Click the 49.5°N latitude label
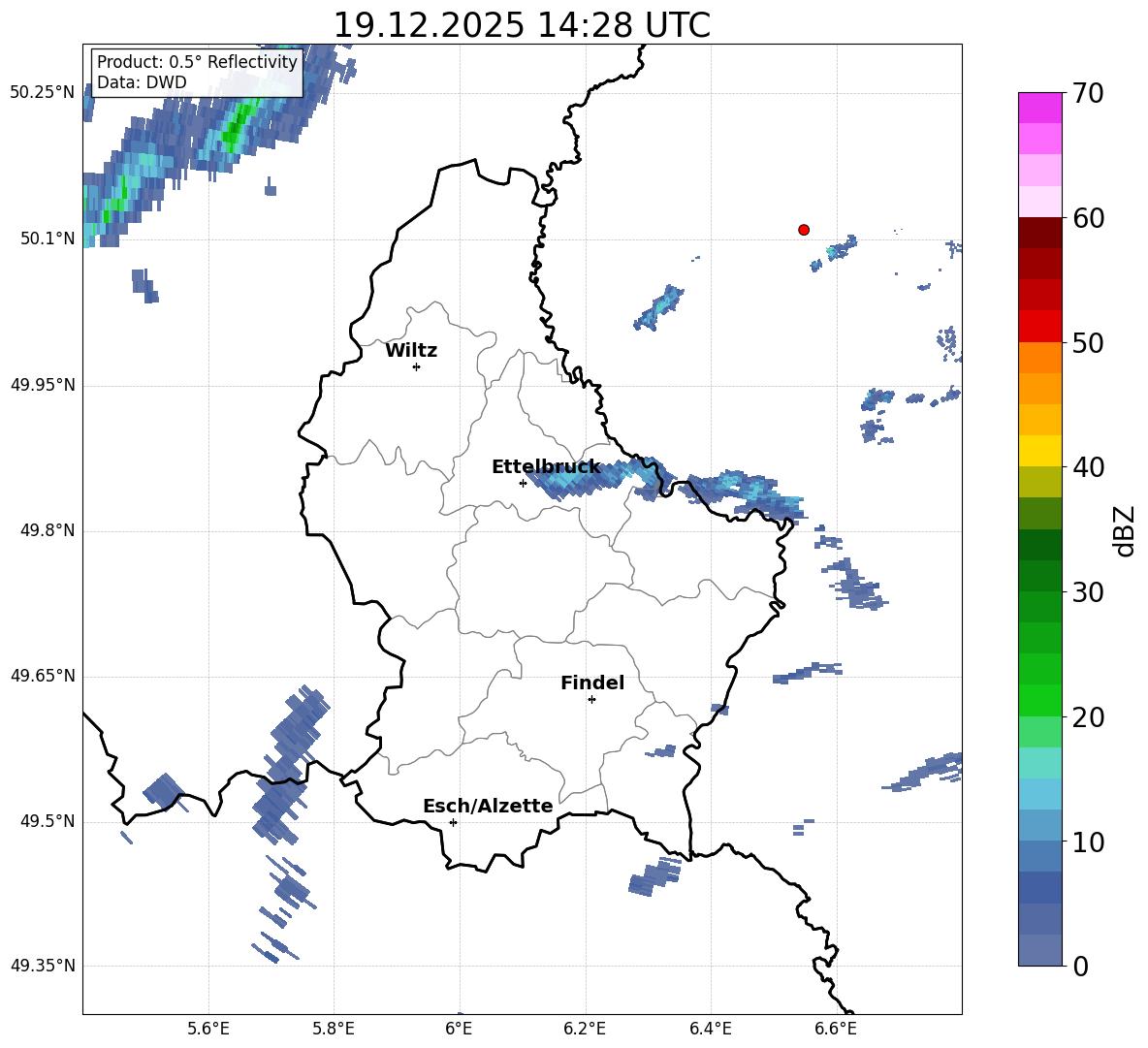The image size is (1148, 1048). click(47, 821)
